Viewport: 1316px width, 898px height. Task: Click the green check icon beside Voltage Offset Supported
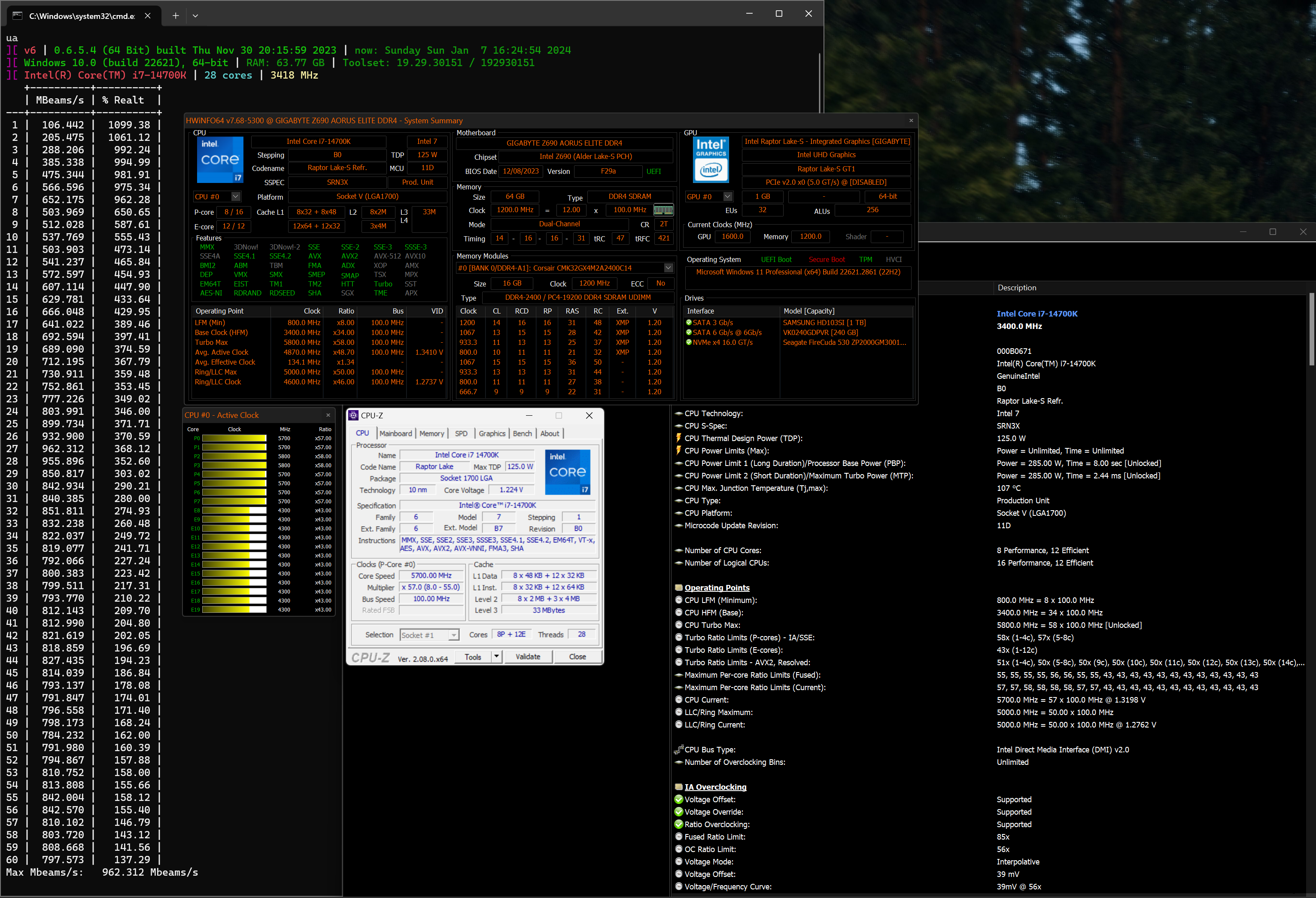pos(678,799)
